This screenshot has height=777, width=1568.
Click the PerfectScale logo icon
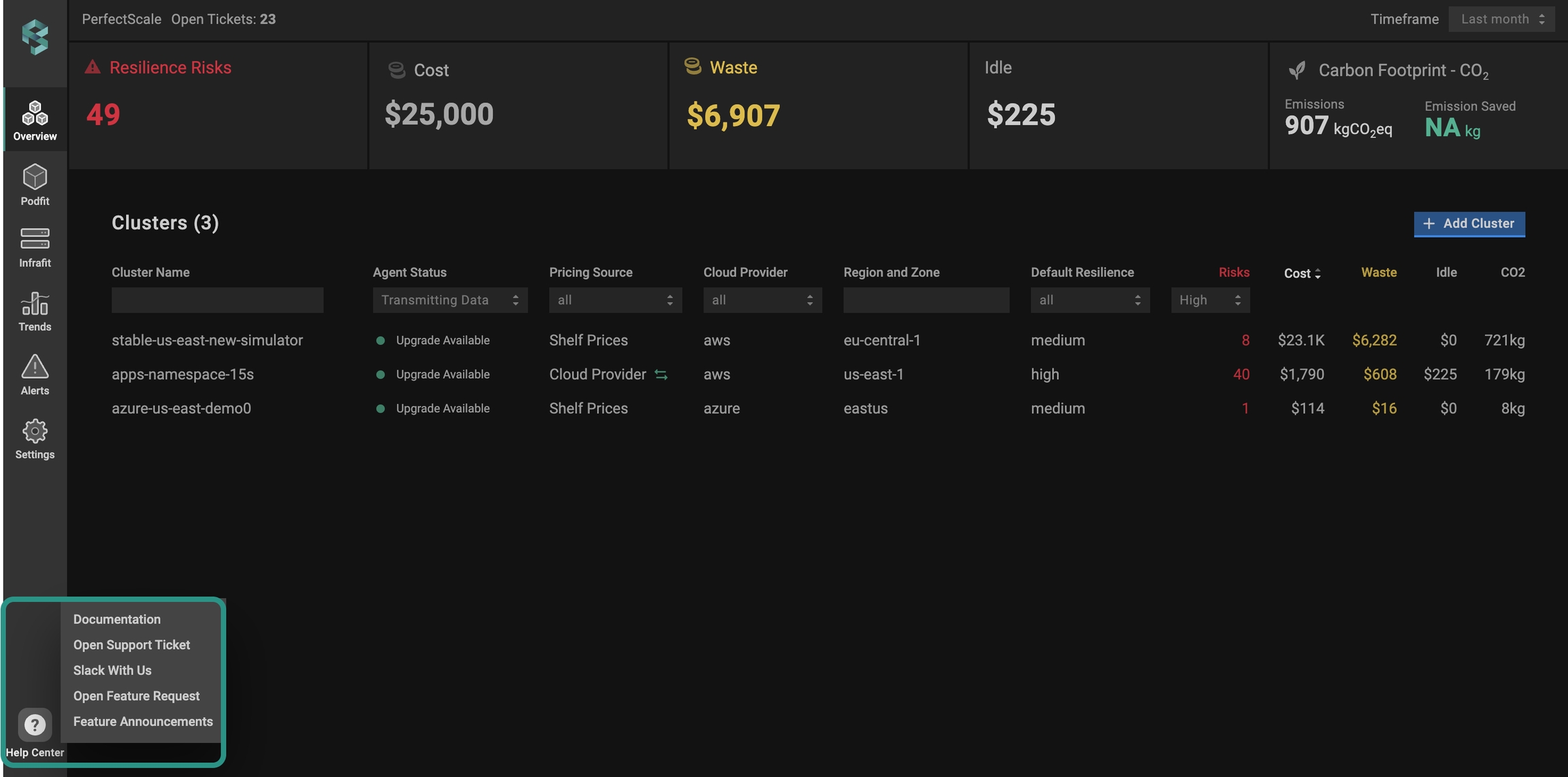35,37
